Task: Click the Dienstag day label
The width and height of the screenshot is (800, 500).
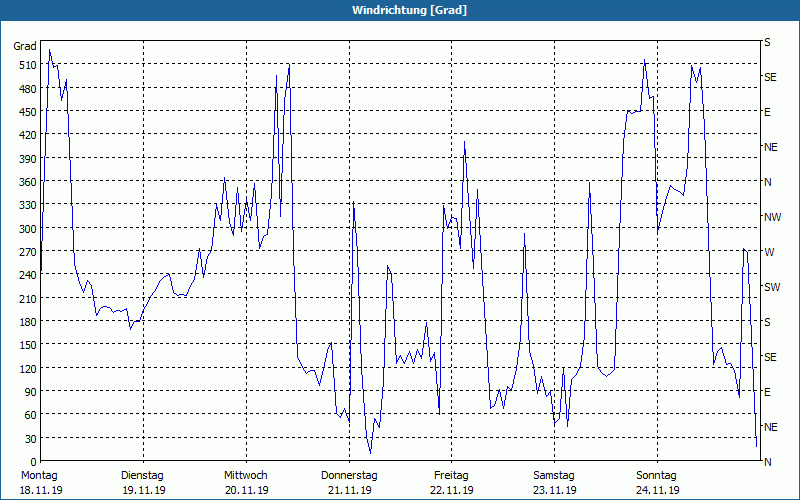Action: click(142, 476)
